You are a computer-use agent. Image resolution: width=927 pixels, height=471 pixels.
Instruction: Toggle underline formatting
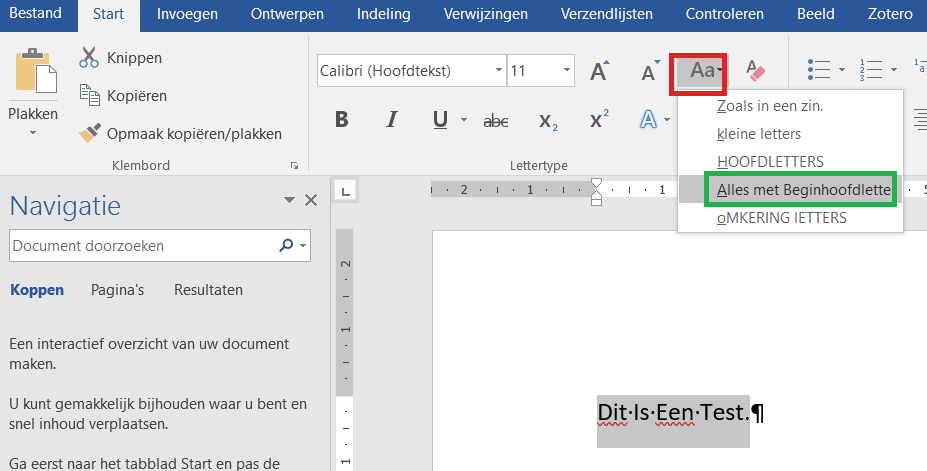pos(440,120)
